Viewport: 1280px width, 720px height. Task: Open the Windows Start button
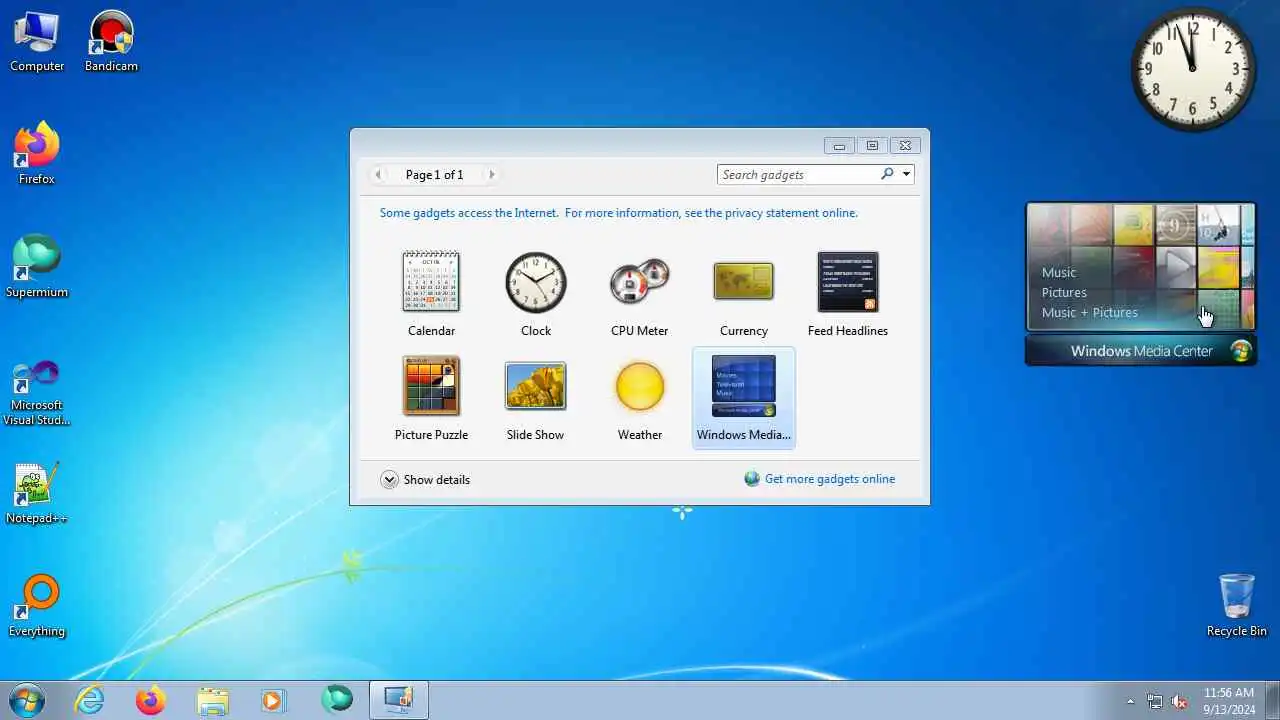point(27,700)
